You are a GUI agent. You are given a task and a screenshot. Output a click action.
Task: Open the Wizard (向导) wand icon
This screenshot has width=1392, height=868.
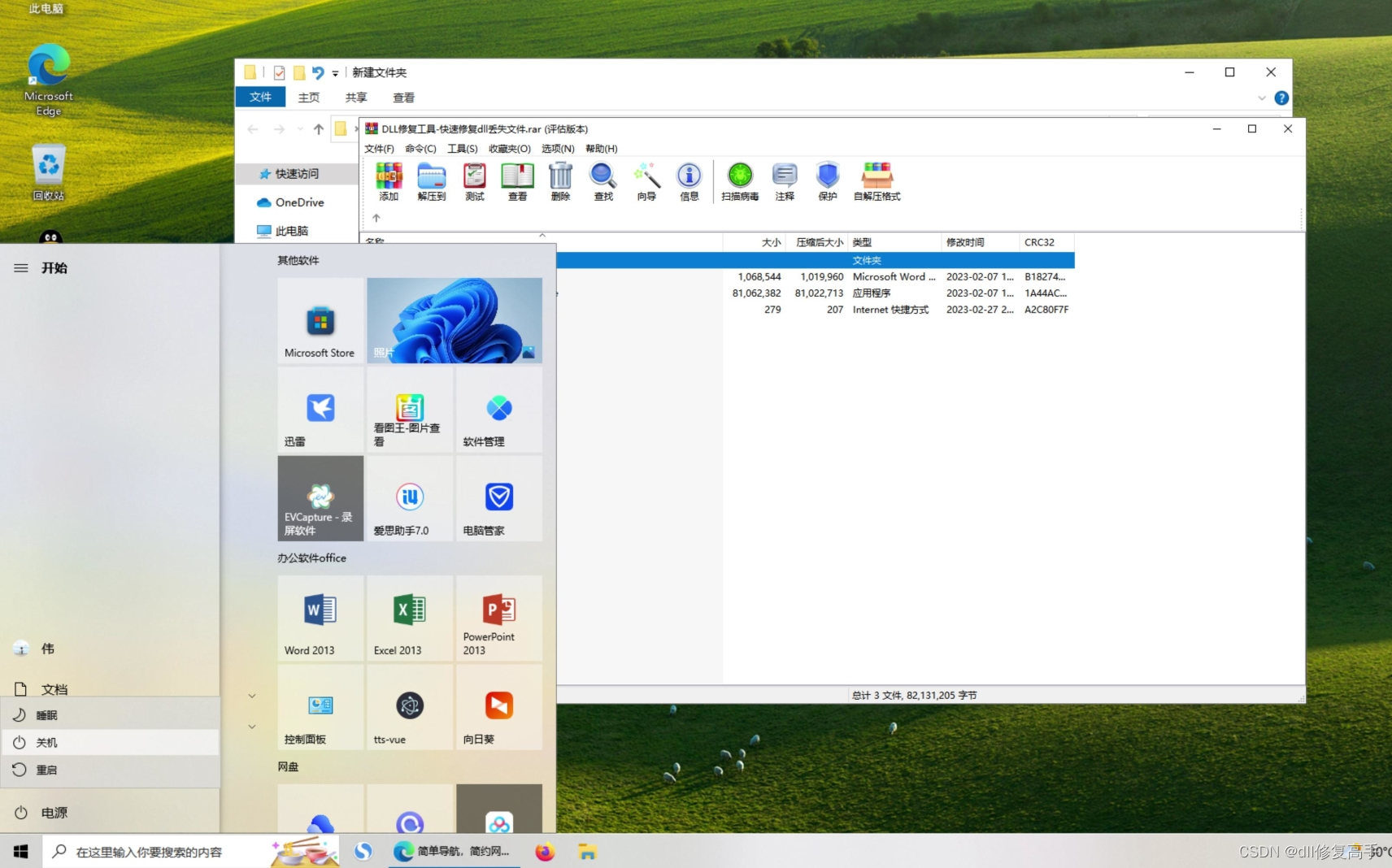pyautogui.click(x=646, y=181)
